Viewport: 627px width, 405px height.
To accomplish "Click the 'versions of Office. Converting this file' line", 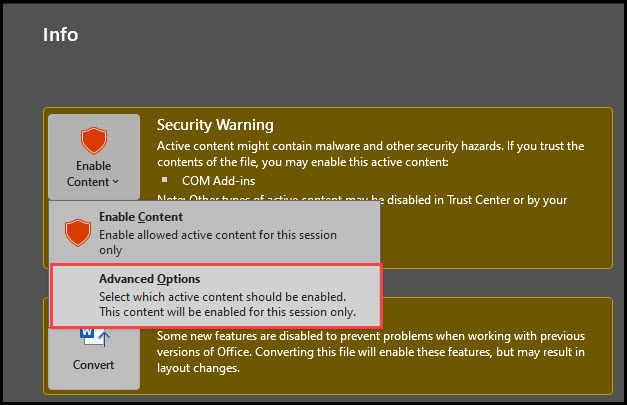I will point(371,352).
